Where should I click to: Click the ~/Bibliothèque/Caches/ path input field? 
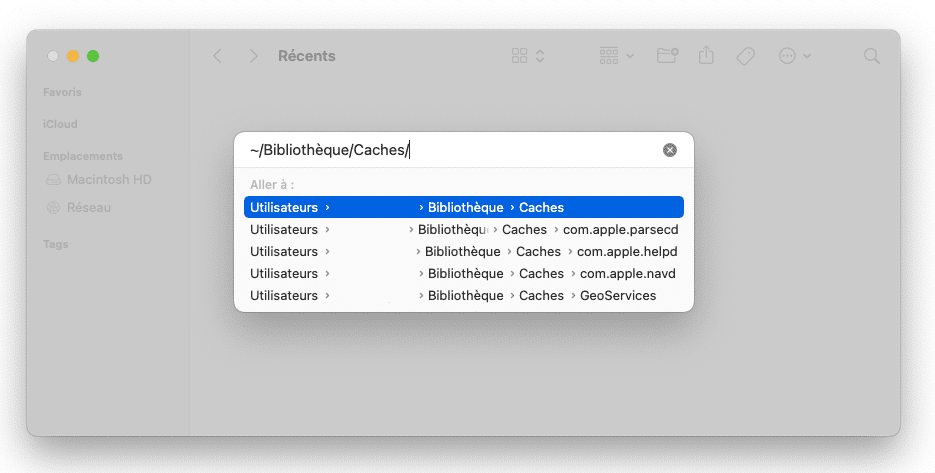coord(450,150)
